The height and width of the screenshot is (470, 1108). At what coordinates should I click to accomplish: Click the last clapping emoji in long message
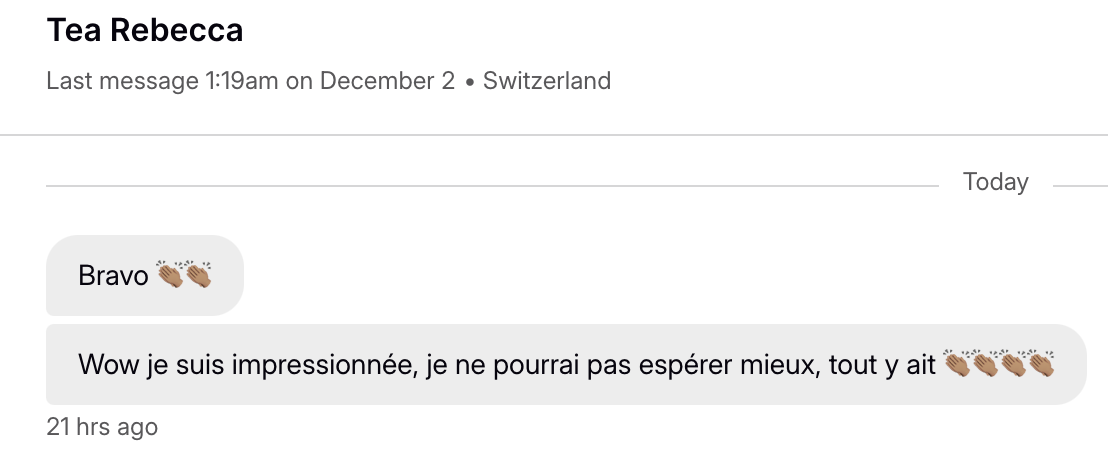click(x=1041, y=365)
